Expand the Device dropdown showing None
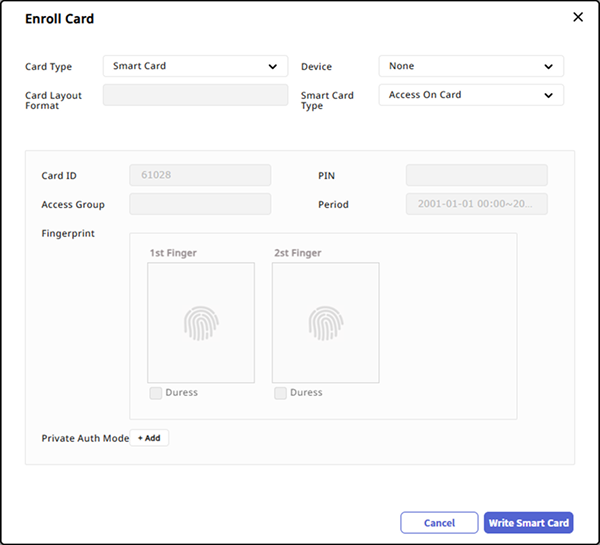The height and width of the screenshot is (545, 600). coord(470,67)
